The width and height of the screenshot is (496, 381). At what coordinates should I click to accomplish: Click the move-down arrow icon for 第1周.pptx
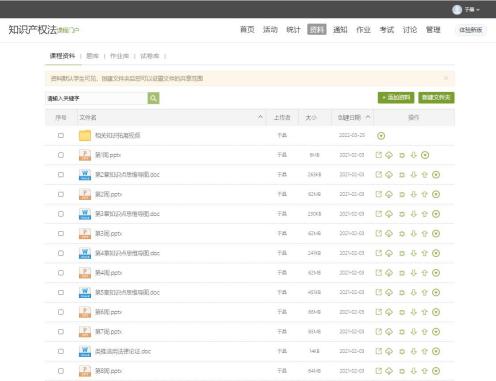(x=414, y=155)
